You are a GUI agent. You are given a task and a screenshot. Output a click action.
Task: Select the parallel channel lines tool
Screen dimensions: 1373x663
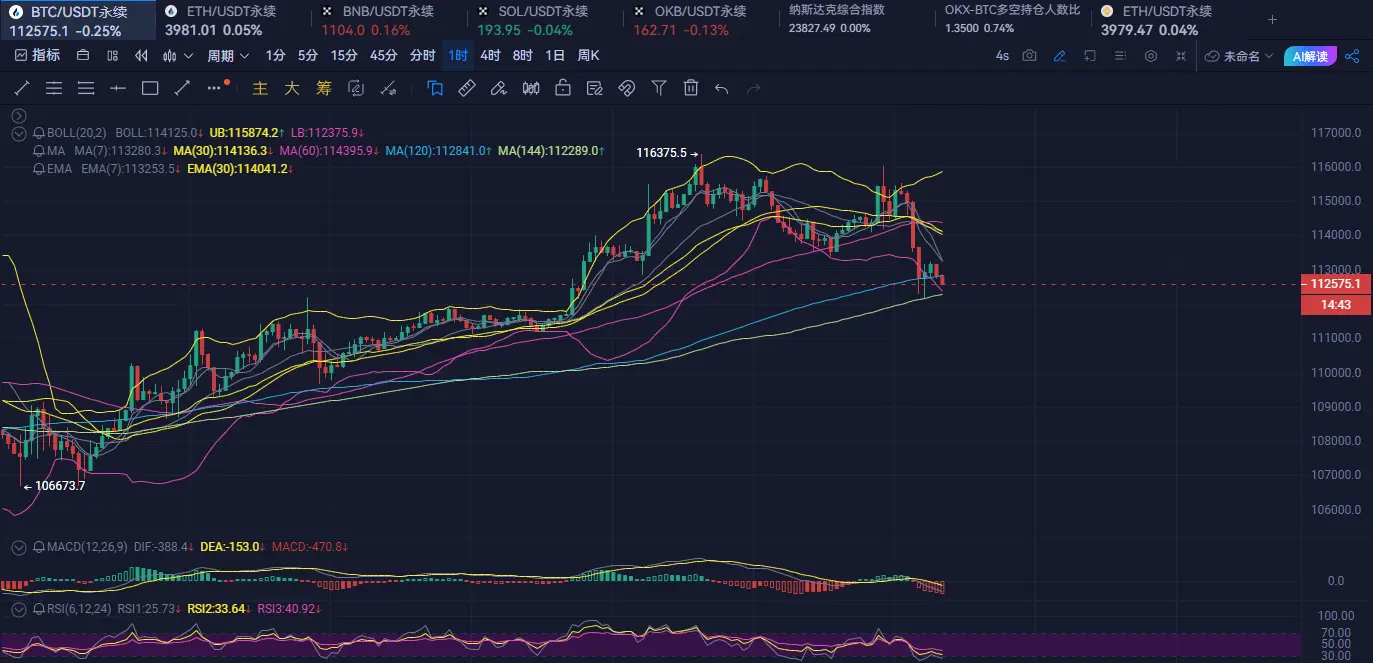(54, 88)
